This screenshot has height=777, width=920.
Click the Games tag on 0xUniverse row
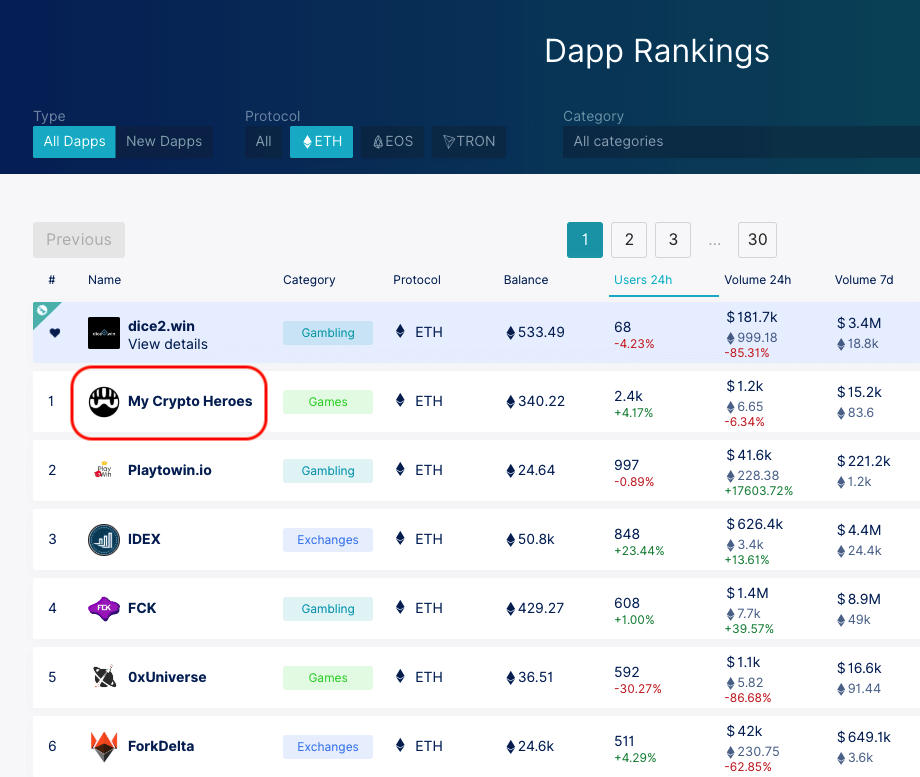[x=327, y=678]
